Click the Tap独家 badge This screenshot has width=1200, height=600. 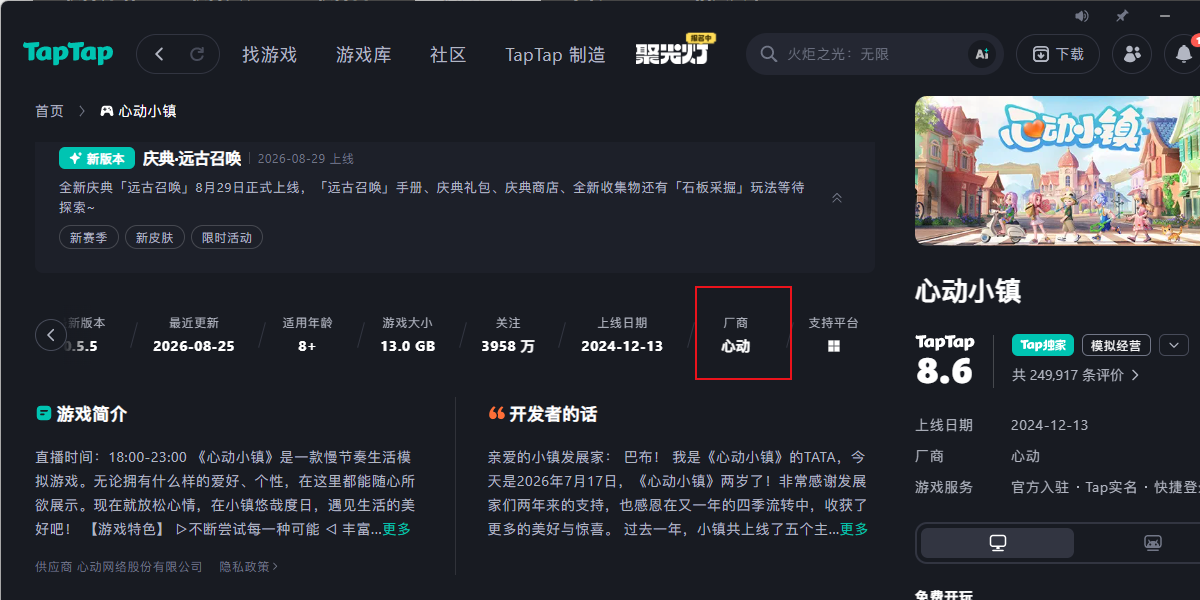point(1043,345)
